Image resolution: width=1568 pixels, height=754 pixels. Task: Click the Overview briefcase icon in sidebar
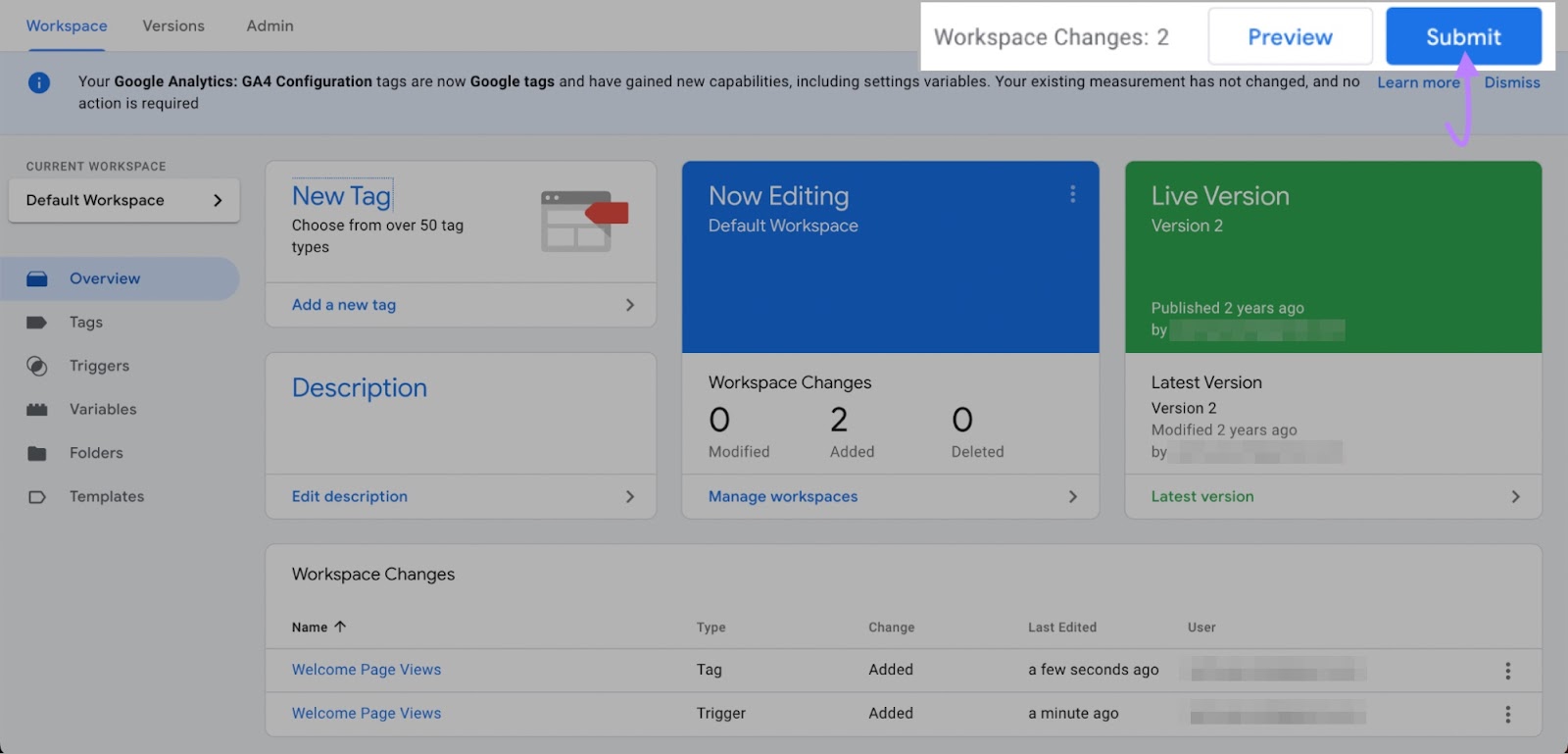(37, 279)
